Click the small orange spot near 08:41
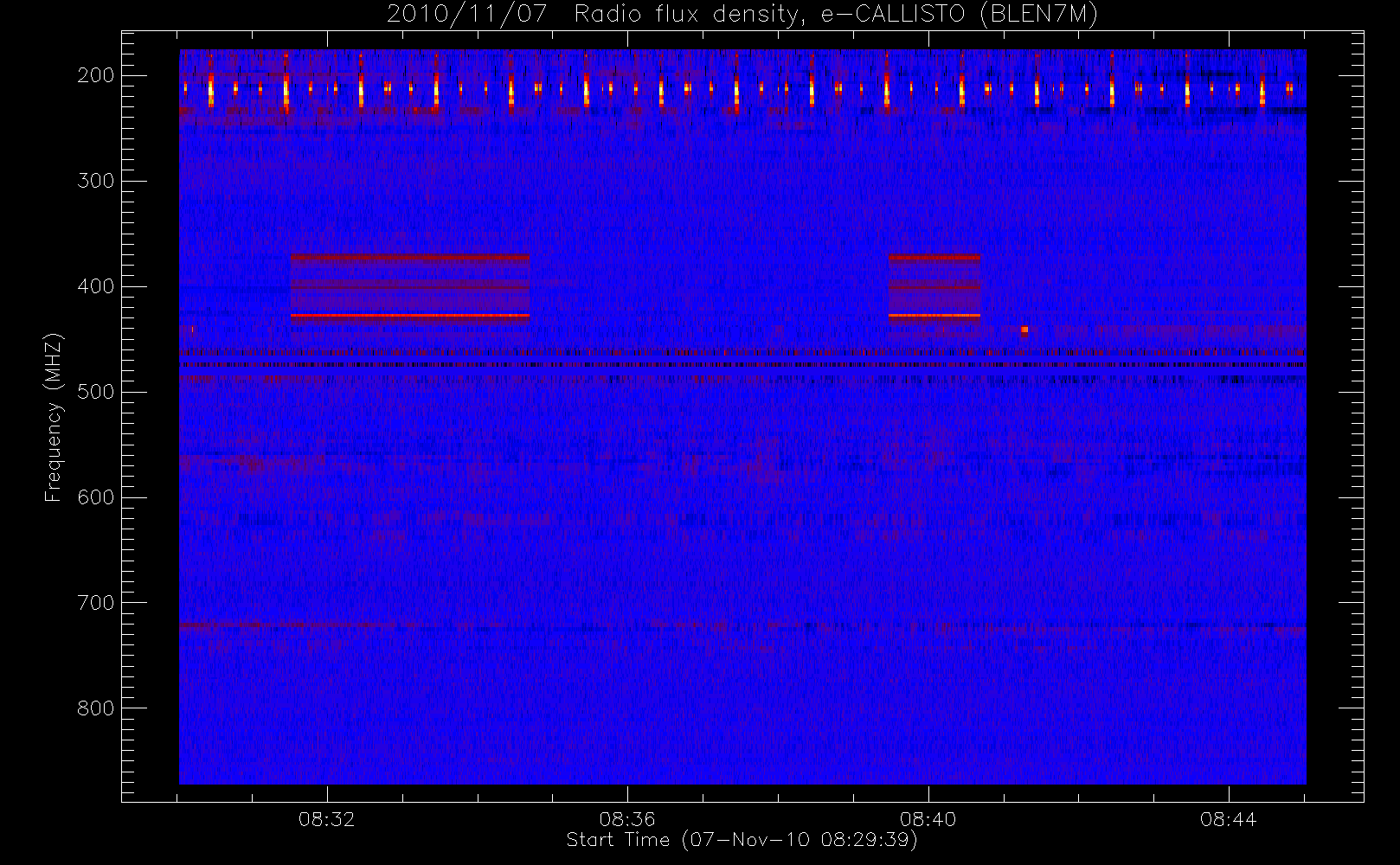This screenshot has height=865, width=1400. (x=1024, y=330)
